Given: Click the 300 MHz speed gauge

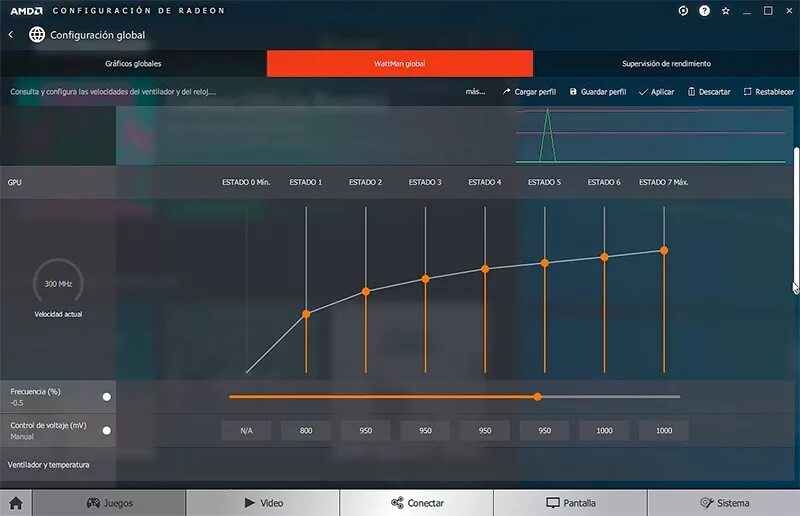Looking at the screenshot, I should tap(58, 283).
